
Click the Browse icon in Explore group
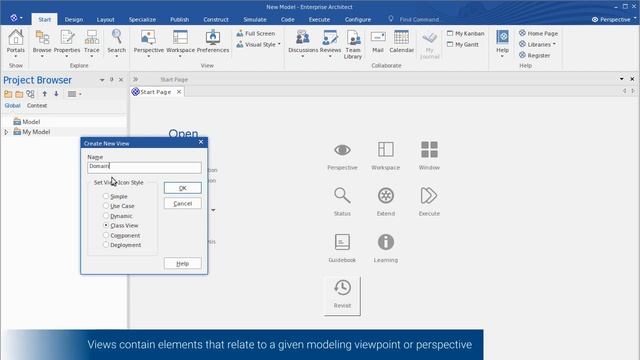[x=42, y=42]
